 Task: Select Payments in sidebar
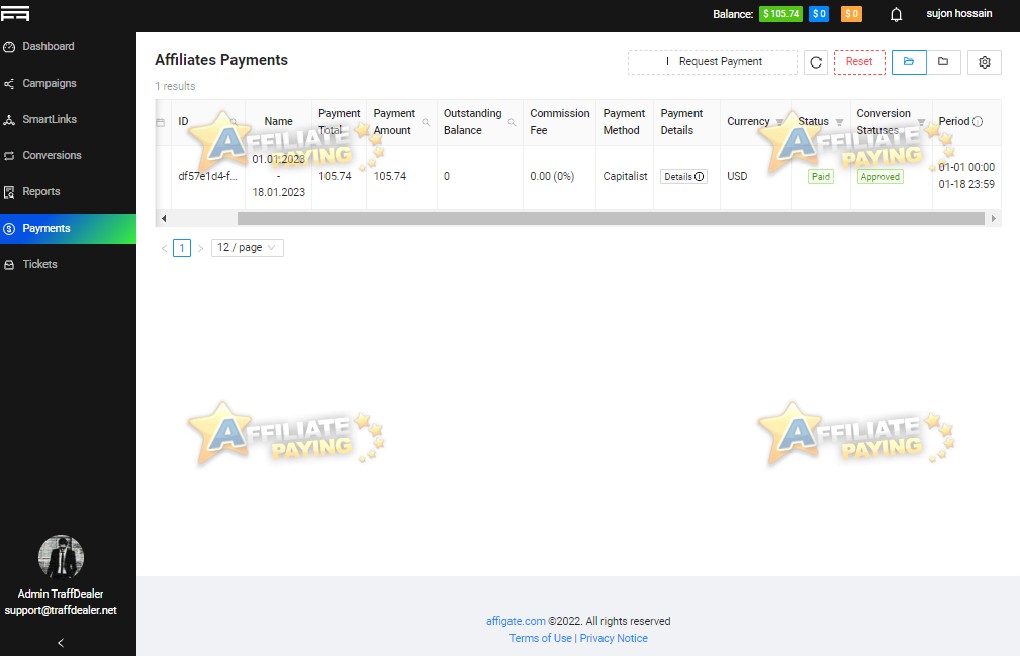[68, 228]
